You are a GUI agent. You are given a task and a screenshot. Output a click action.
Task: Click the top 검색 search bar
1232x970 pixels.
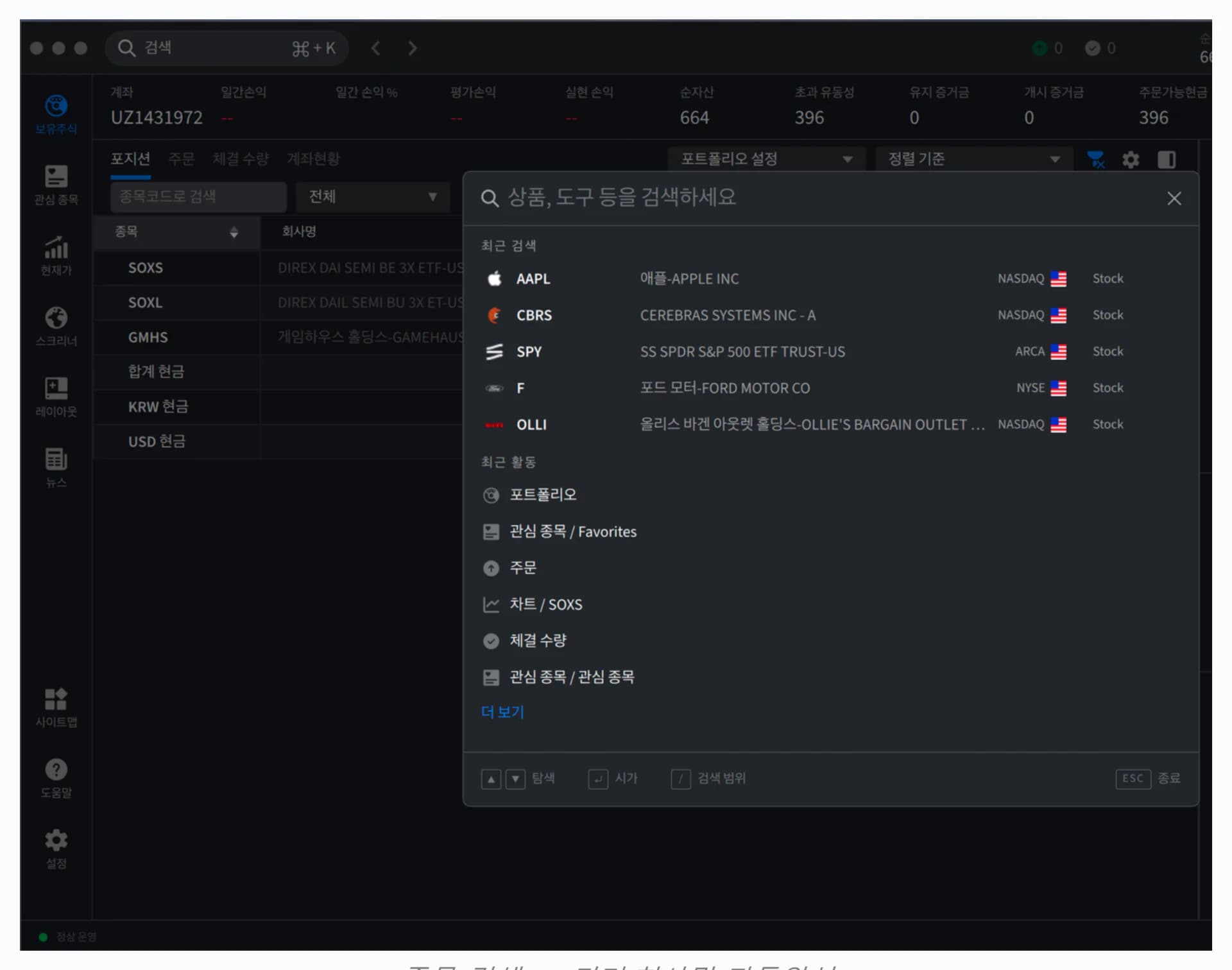pos(227,48)
